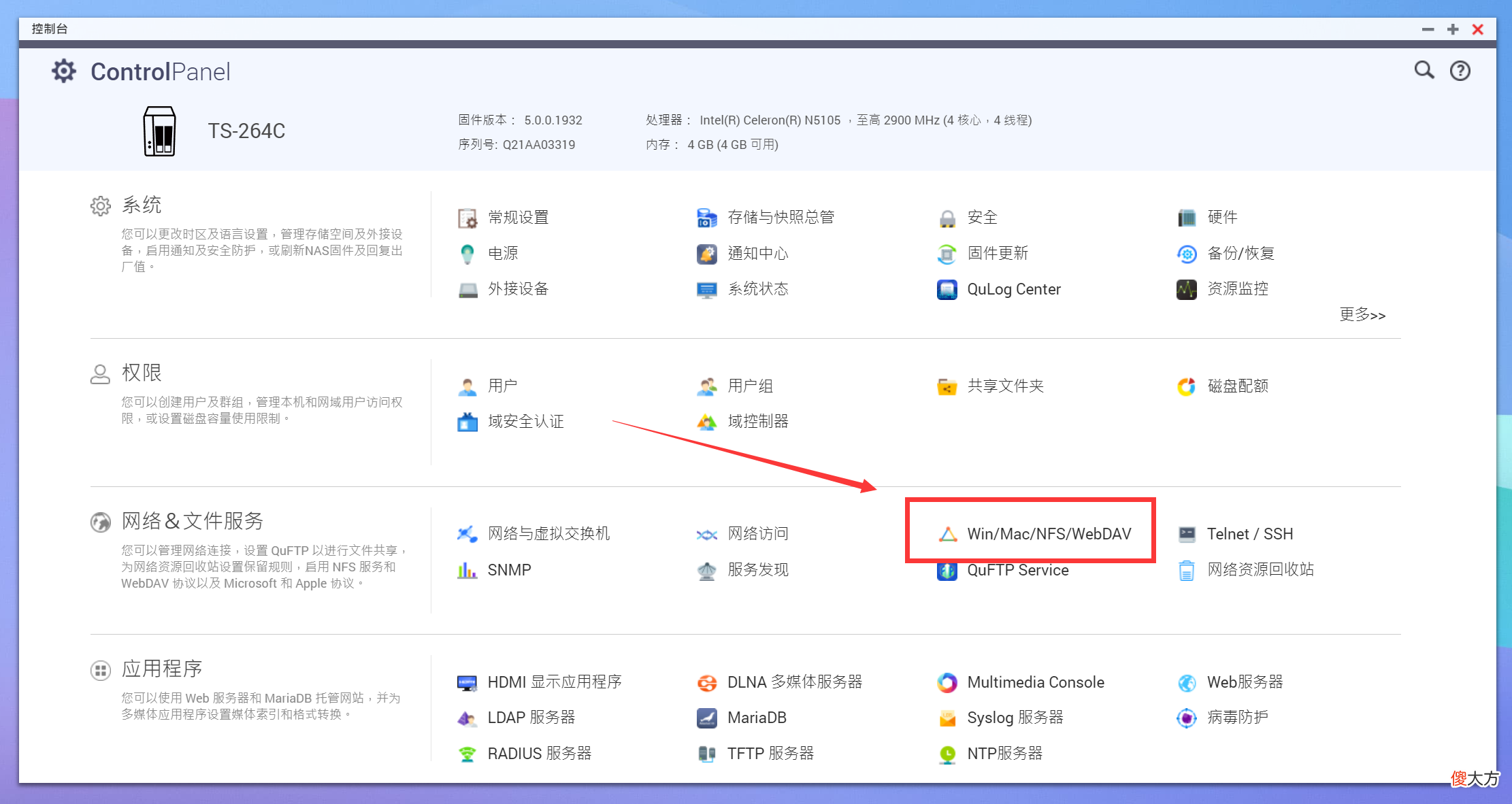Open NTP服务器 icon
The height and width of the screenshot is (804, 1512).
(947, 754)
